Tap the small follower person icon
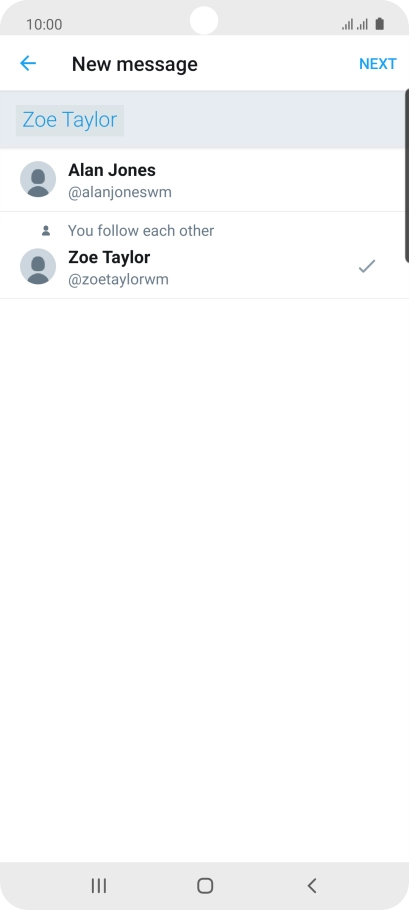The height and width of the screenshot is (910, 409). (46, 231)
